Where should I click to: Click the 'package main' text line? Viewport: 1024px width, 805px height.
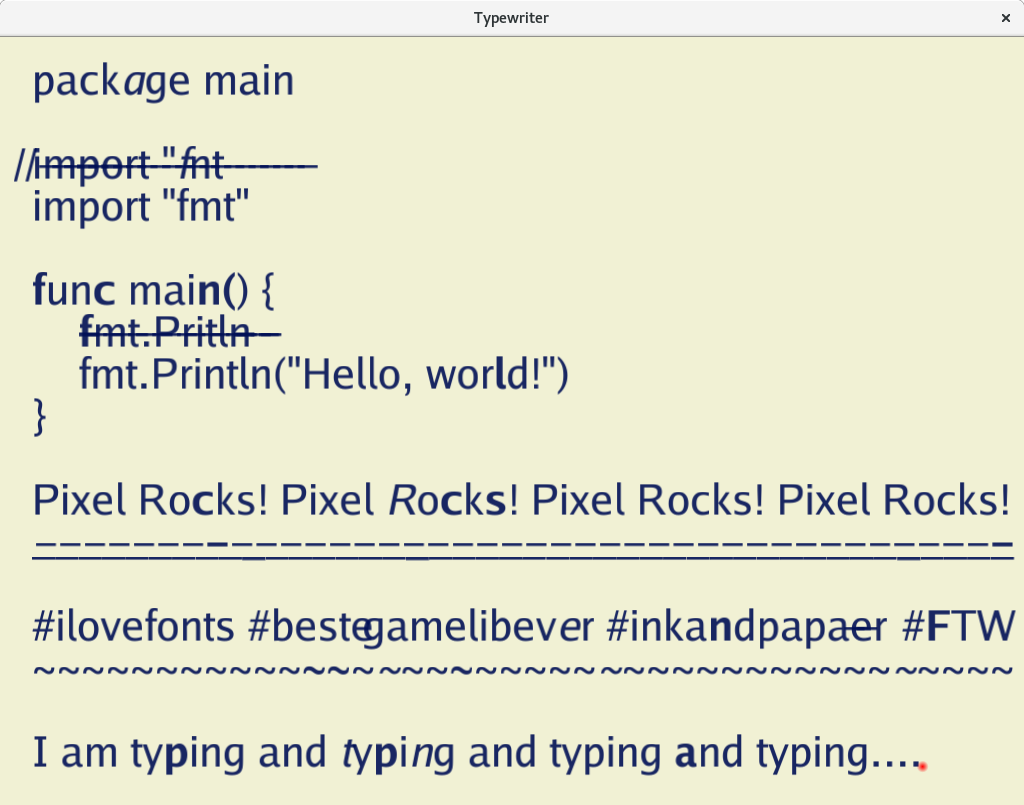click(163, 82)
